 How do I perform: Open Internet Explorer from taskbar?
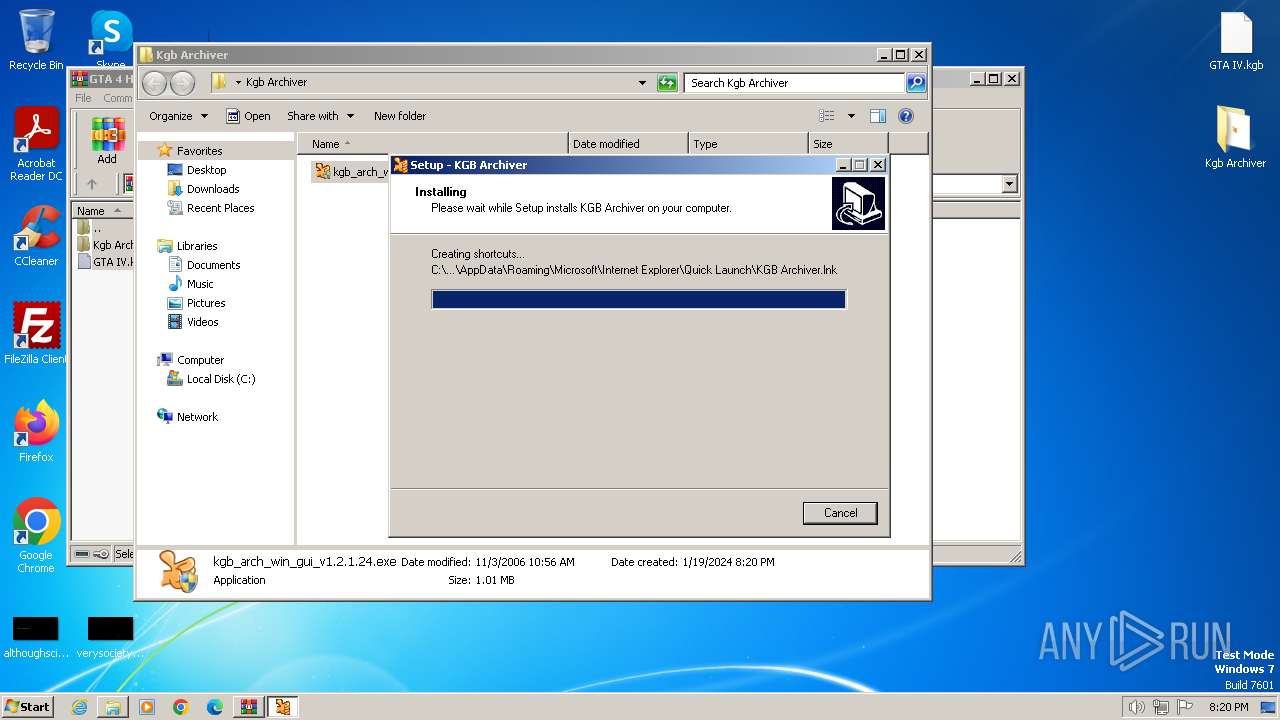tap(79, 707)
